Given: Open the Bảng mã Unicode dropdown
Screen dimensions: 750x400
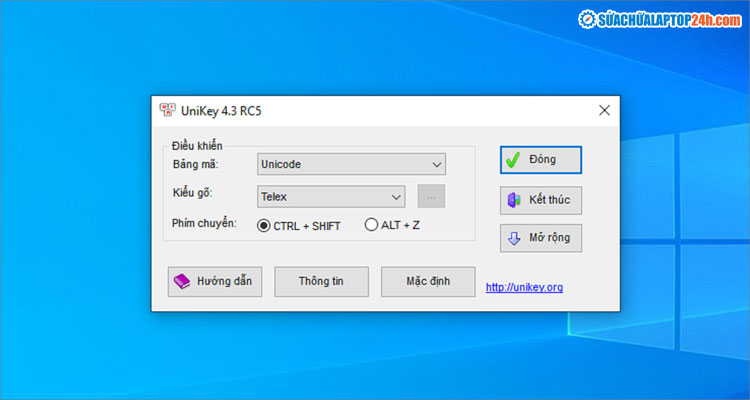Looking at the screenshot, I should (x=352, y=164).
